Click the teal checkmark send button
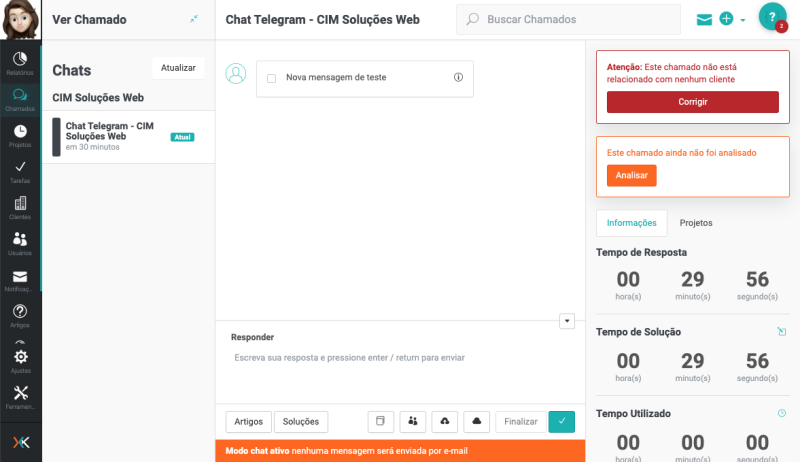This screenshot has height=462, width=800. point(561,422)
